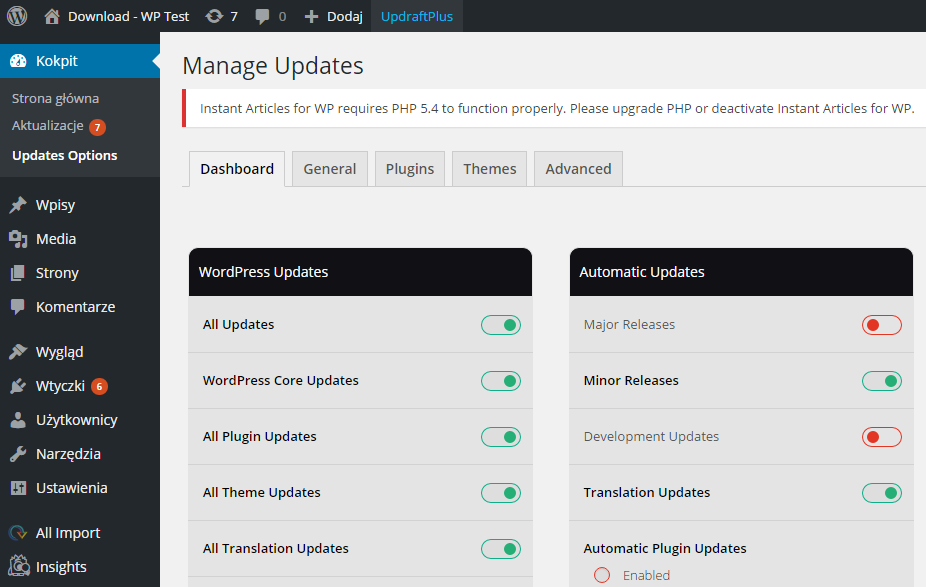The height and width of the screenshot is (587, 926).
Task: Toggle the All Theme Updates switch
Action: click(501, 493)
